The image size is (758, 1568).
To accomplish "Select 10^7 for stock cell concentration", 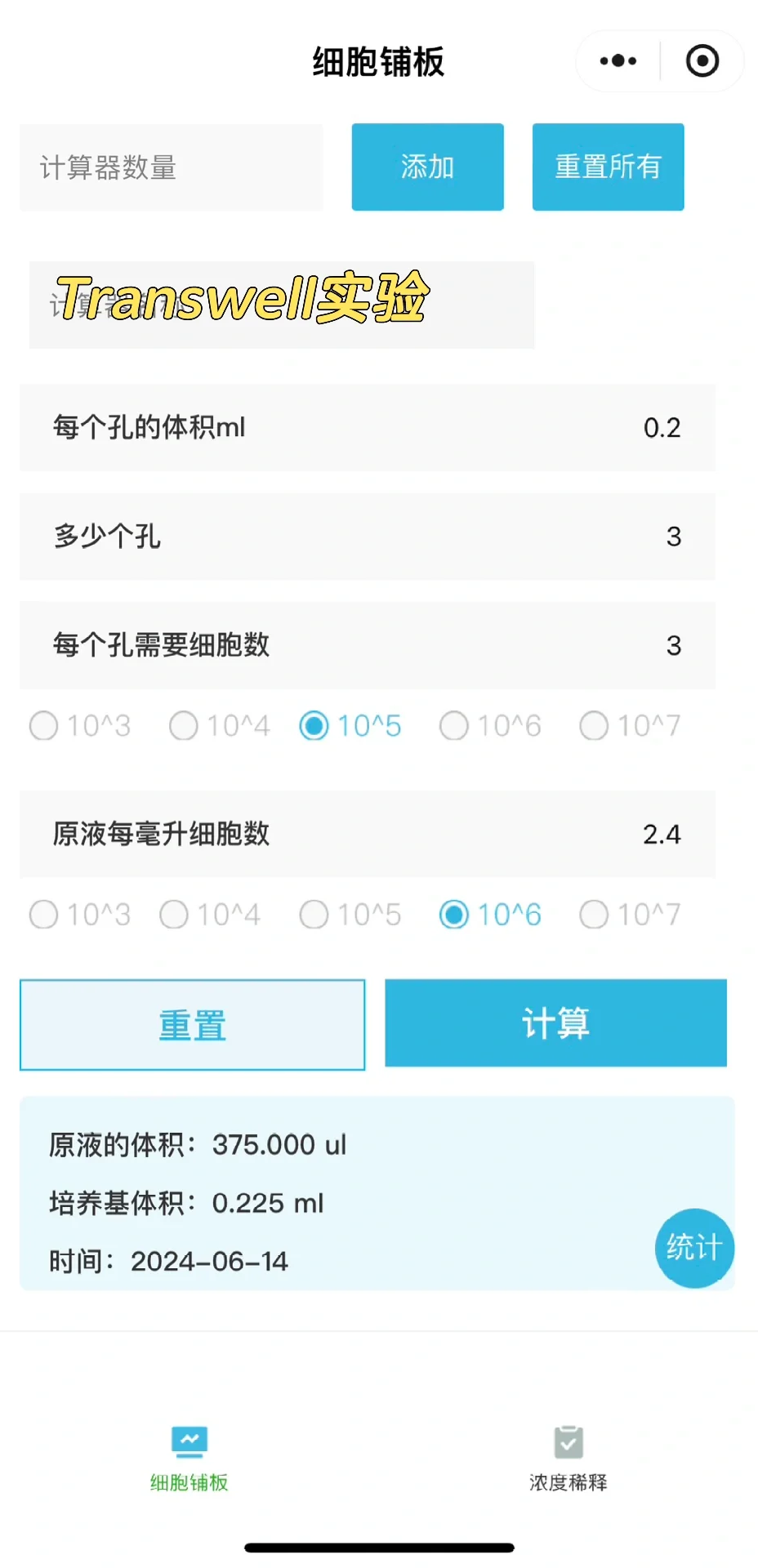I will point(630,915).
